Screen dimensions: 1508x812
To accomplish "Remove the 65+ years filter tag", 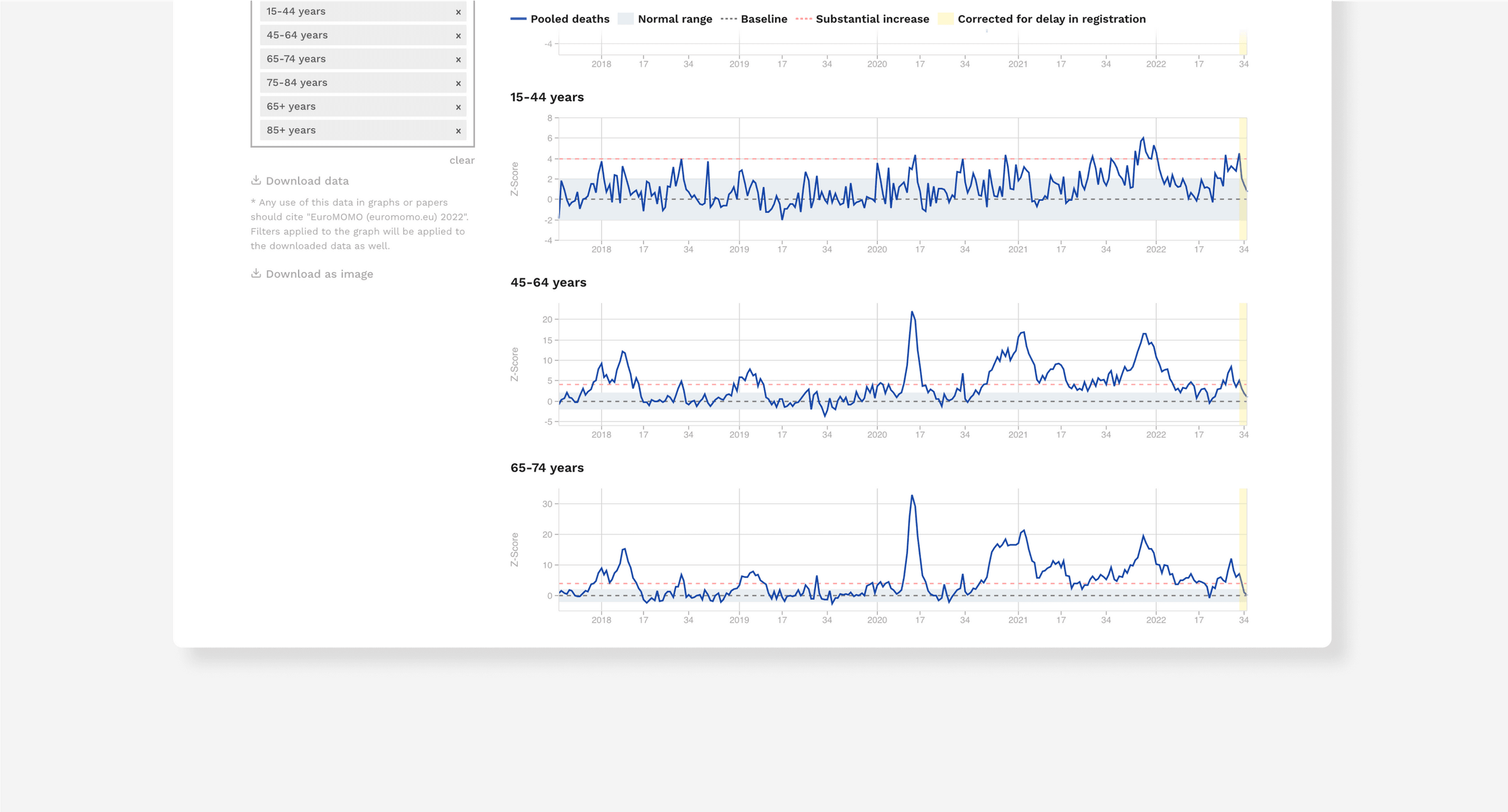I will tap(458, 107).
